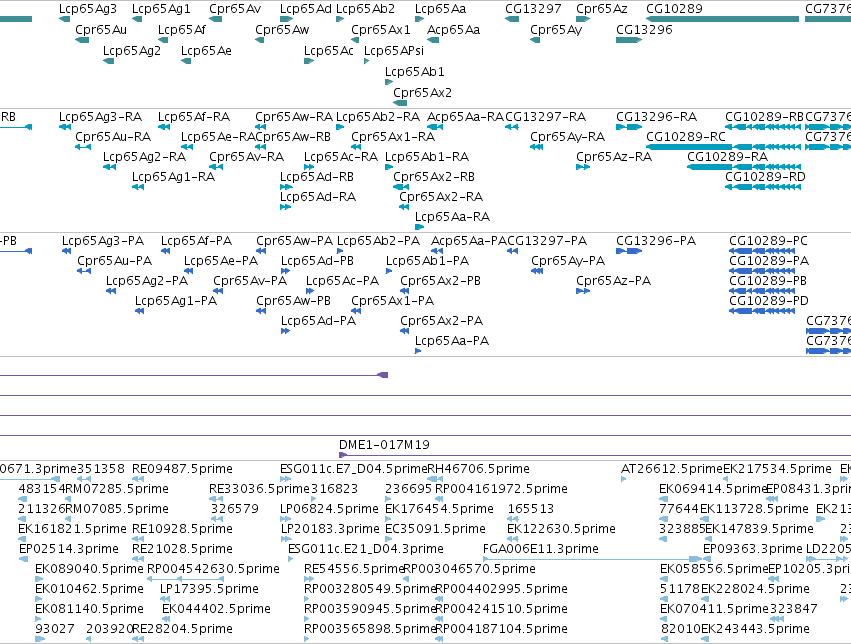This screenshot has height=644, width=851.
Task: Click protein Lcp65Ad-PB label
Action: pyautogui.click(x=317, y=261)
